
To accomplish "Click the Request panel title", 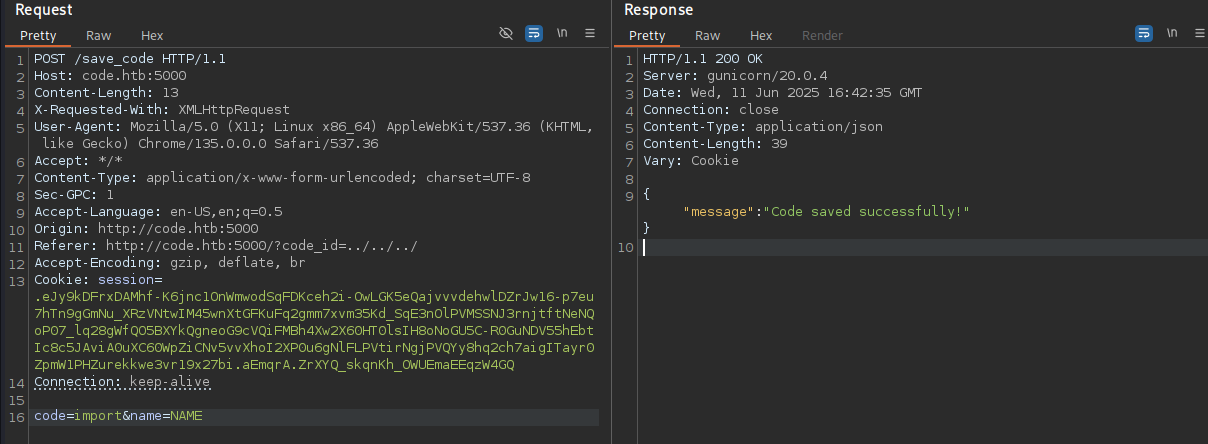I will click(44, 10).
